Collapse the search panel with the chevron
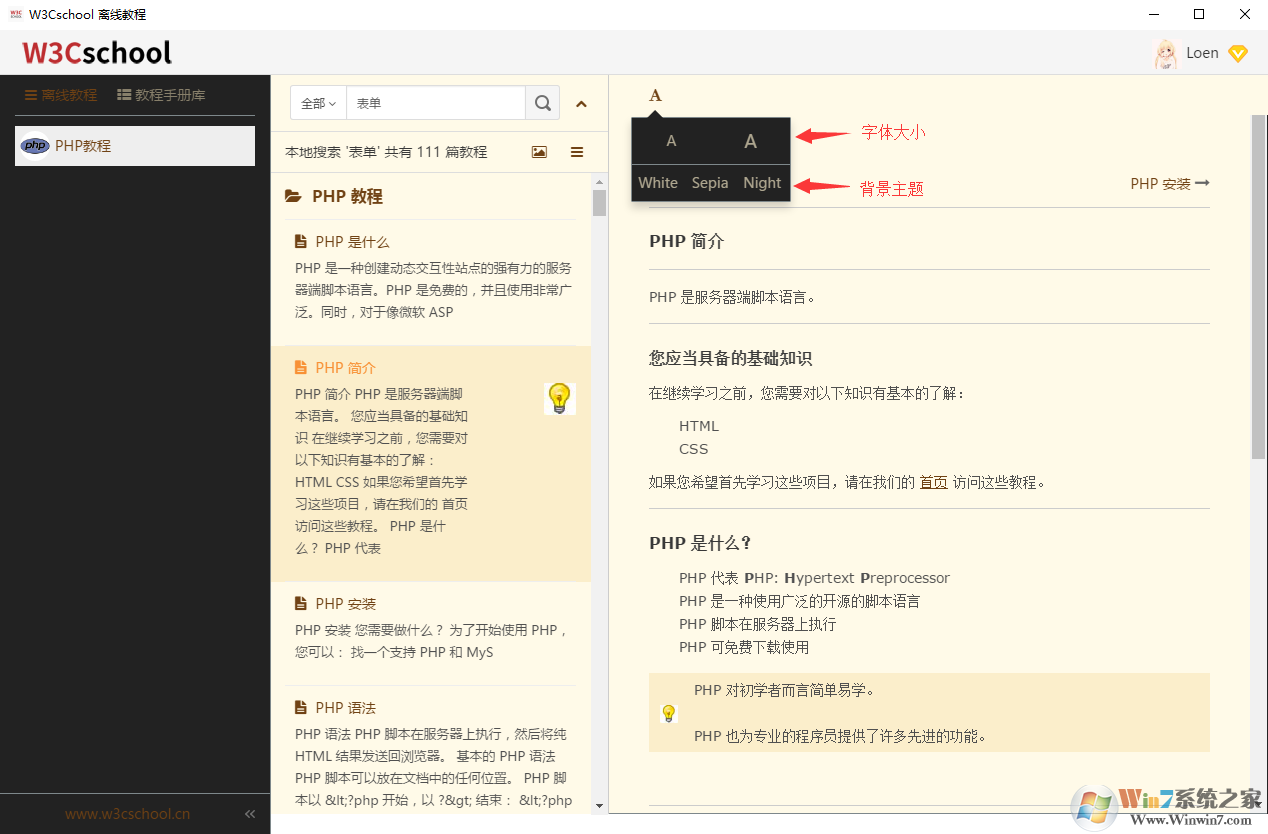 [x=581, y=103]
